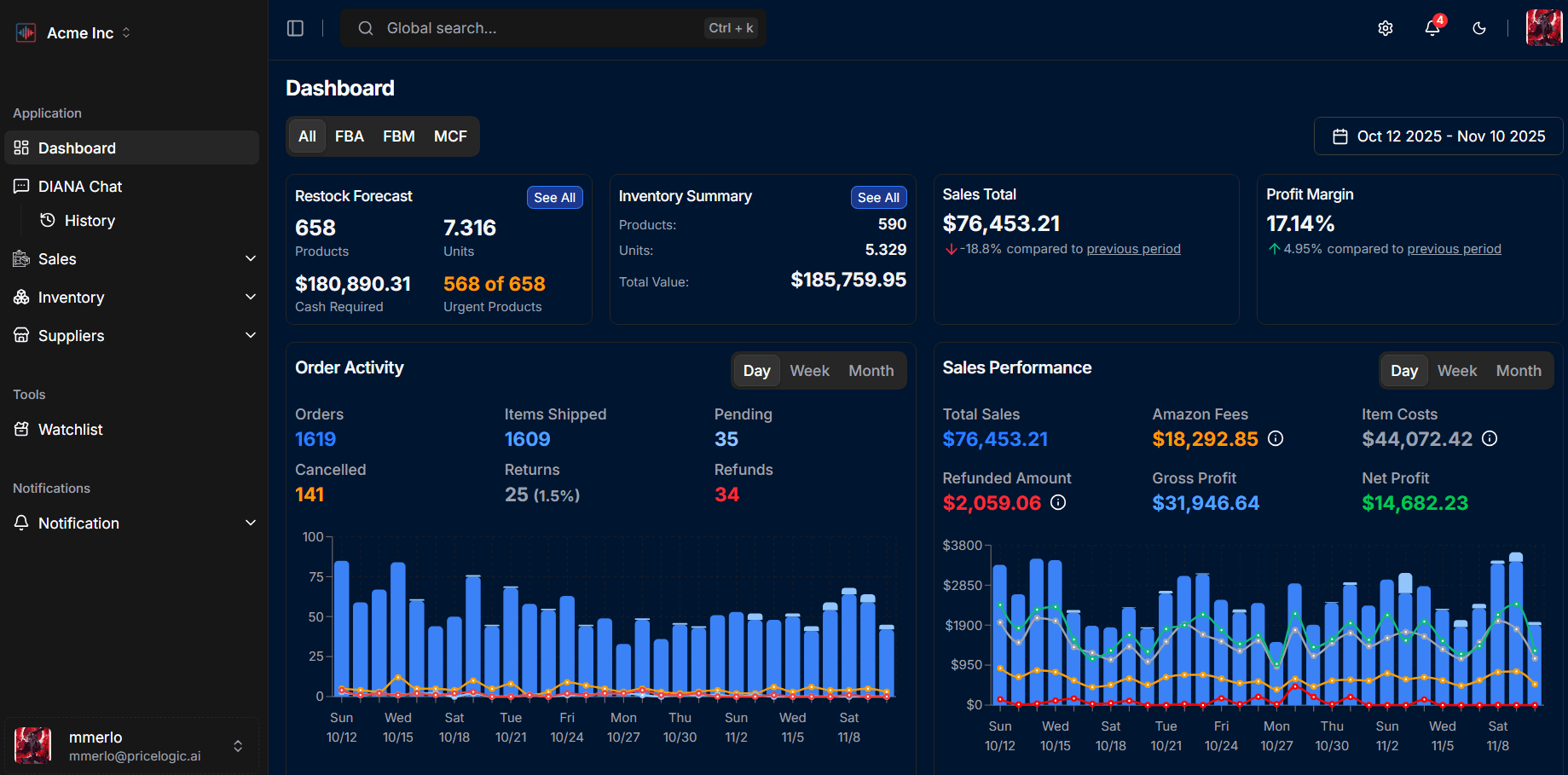The height and width of the screenshot is (775, 1568).
Task: Toggle dark mode with moon icon
Action: click(1479, 28)
